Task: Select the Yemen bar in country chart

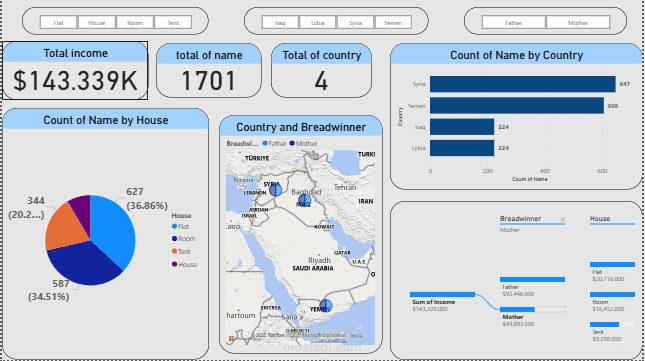Action: (x=517, y=106)
